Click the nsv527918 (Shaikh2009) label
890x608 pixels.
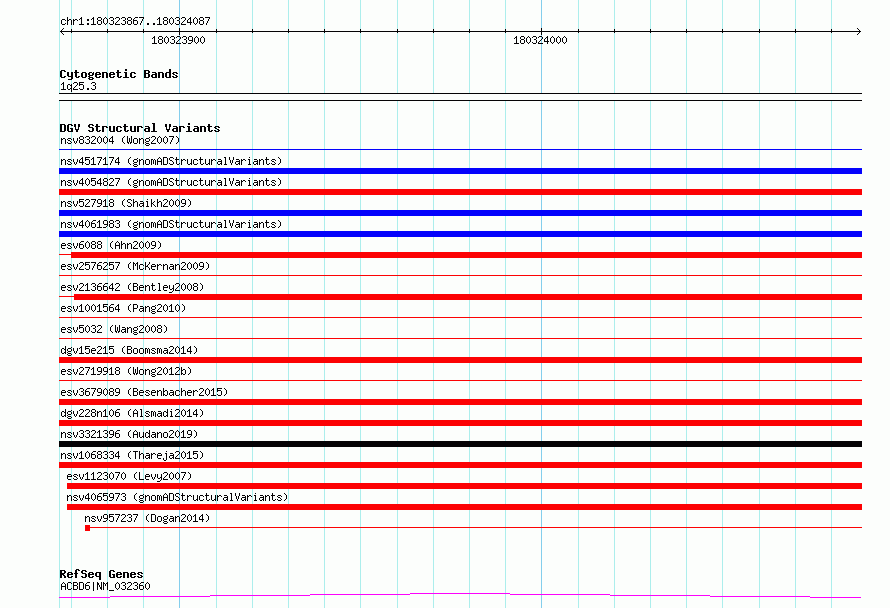pos(126,203)
